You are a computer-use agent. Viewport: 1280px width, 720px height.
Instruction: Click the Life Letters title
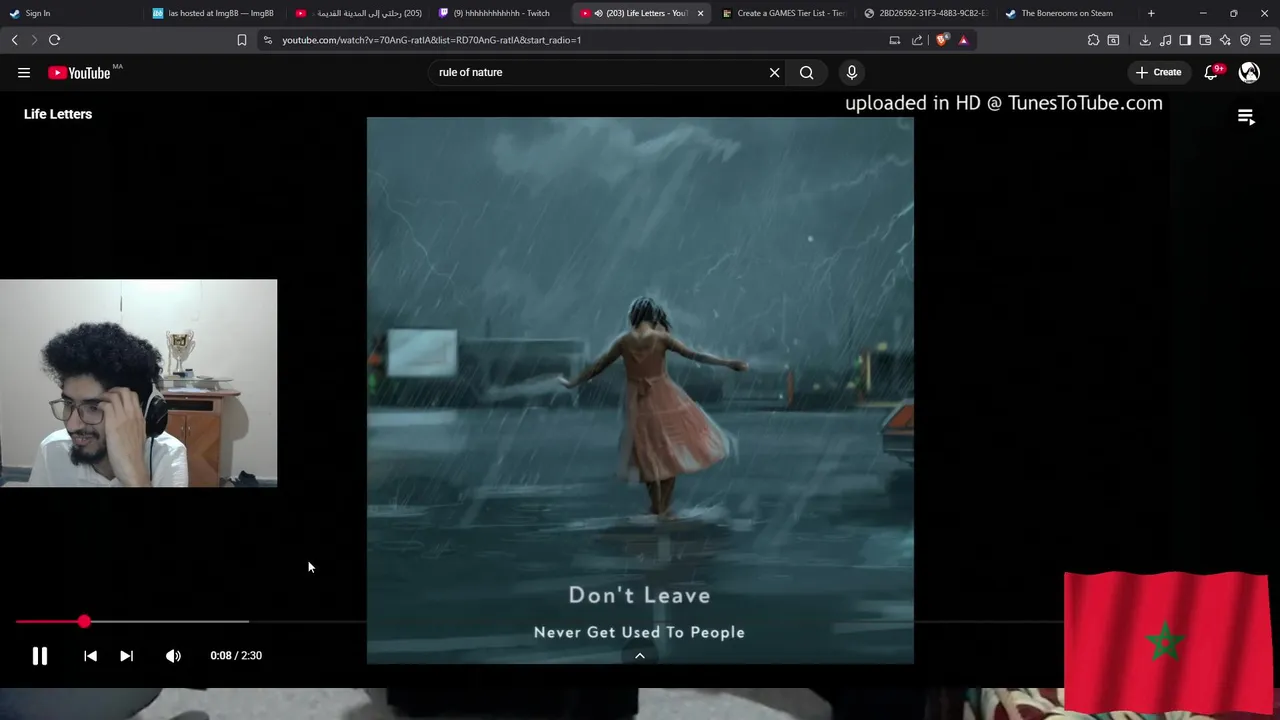point(58,114)
